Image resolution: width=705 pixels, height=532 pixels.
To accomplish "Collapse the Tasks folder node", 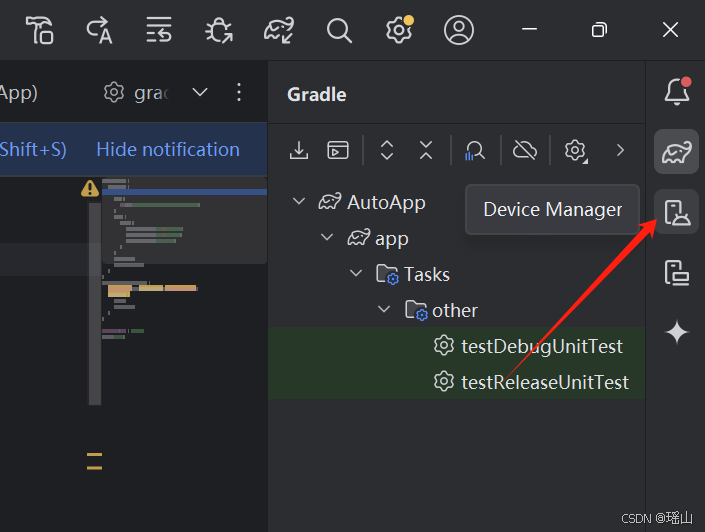I will (x=356, y=273).
